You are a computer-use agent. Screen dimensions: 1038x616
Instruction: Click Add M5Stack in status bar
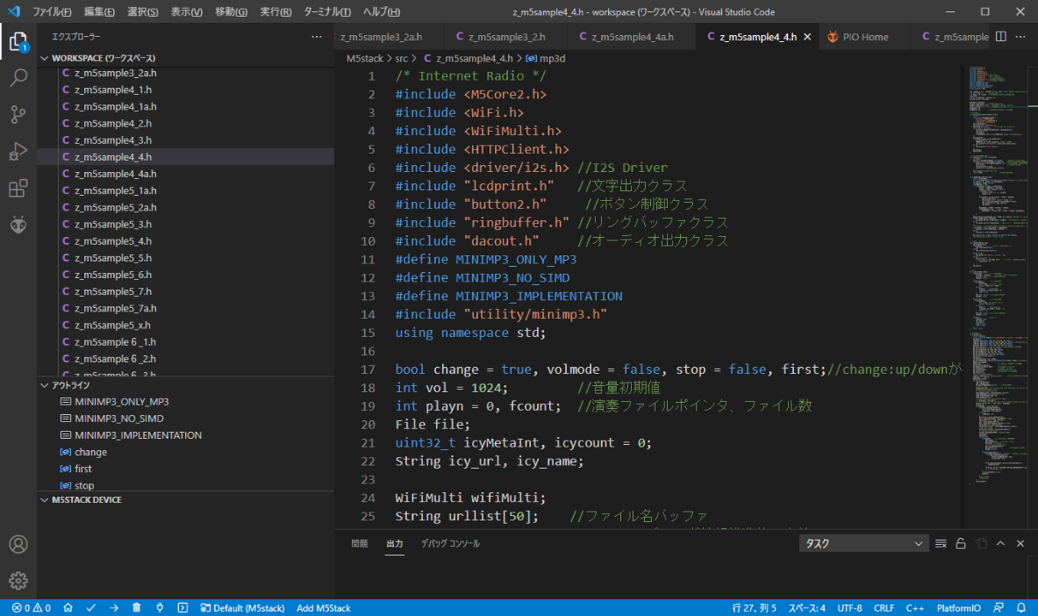pyautogui.click(x=323, y=608)
